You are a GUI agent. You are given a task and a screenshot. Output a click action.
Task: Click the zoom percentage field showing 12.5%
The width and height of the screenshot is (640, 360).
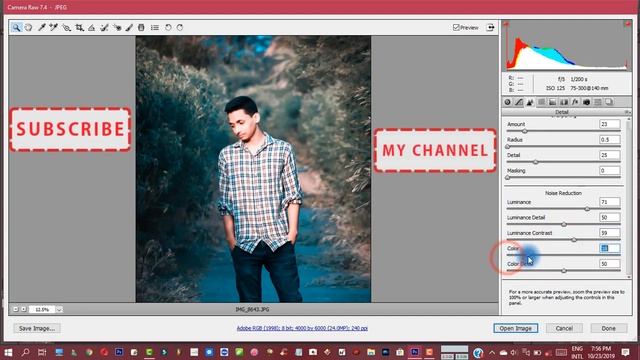pos(42,309)
